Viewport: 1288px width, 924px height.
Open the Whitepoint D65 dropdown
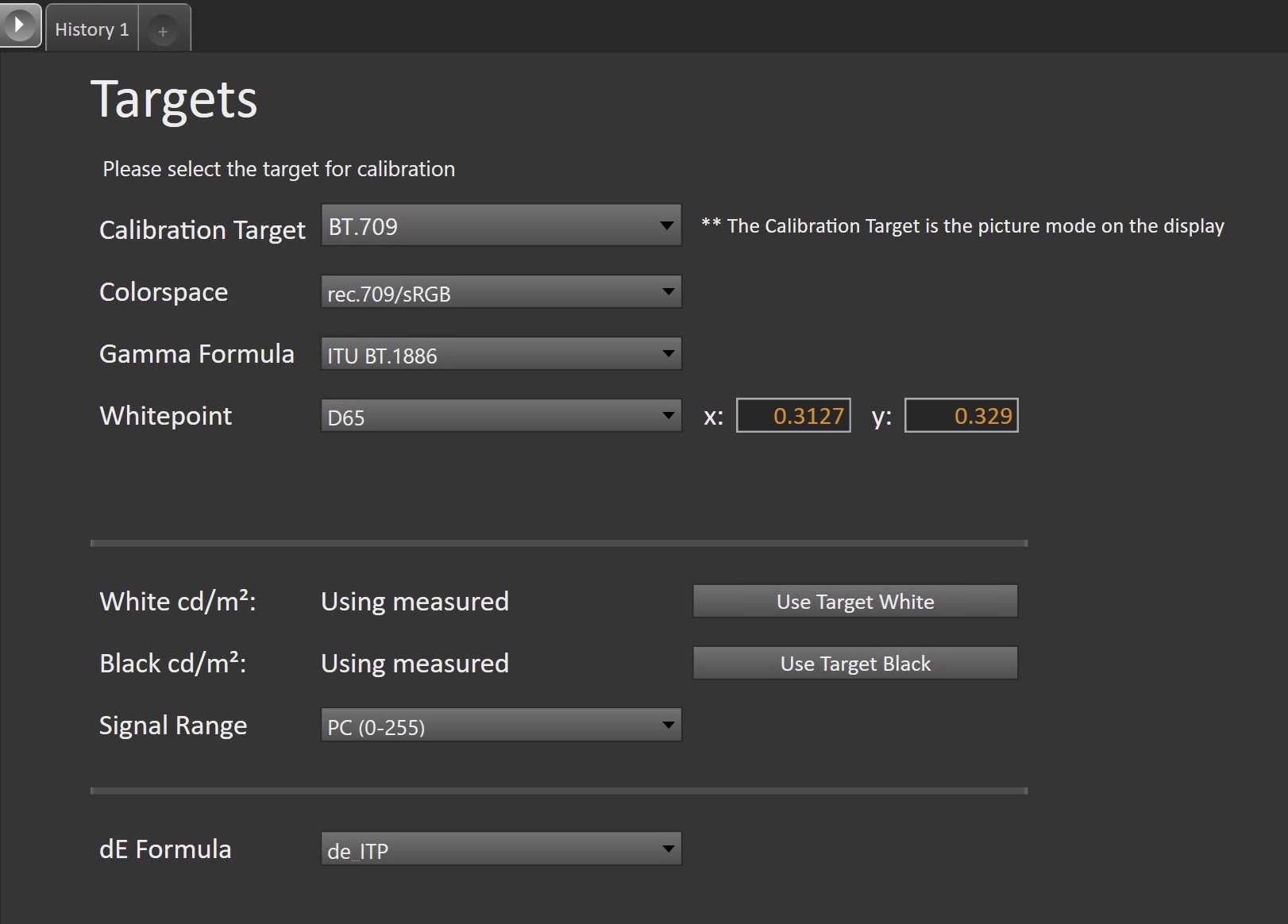tap(500, 416)
